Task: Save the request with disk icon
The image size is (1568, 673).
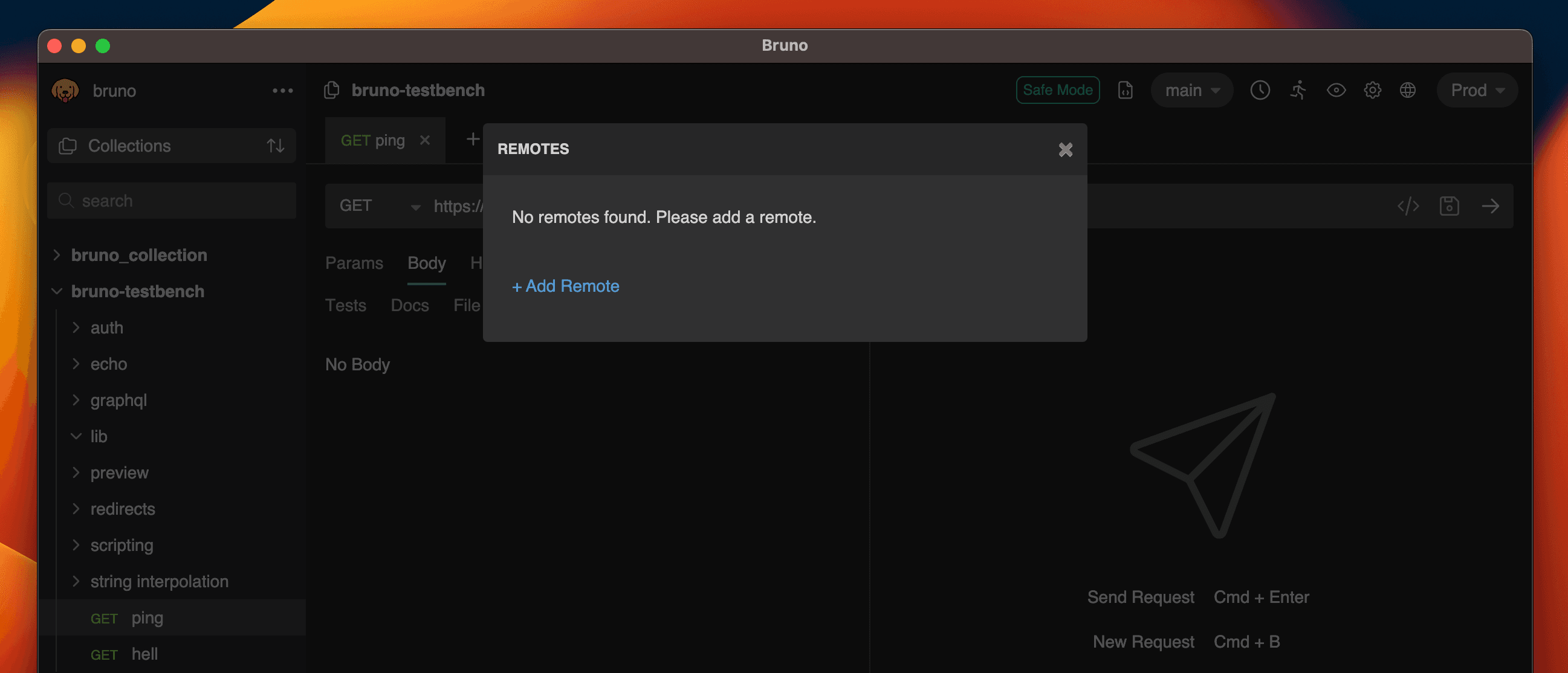Action: (x=1449, y=206)
